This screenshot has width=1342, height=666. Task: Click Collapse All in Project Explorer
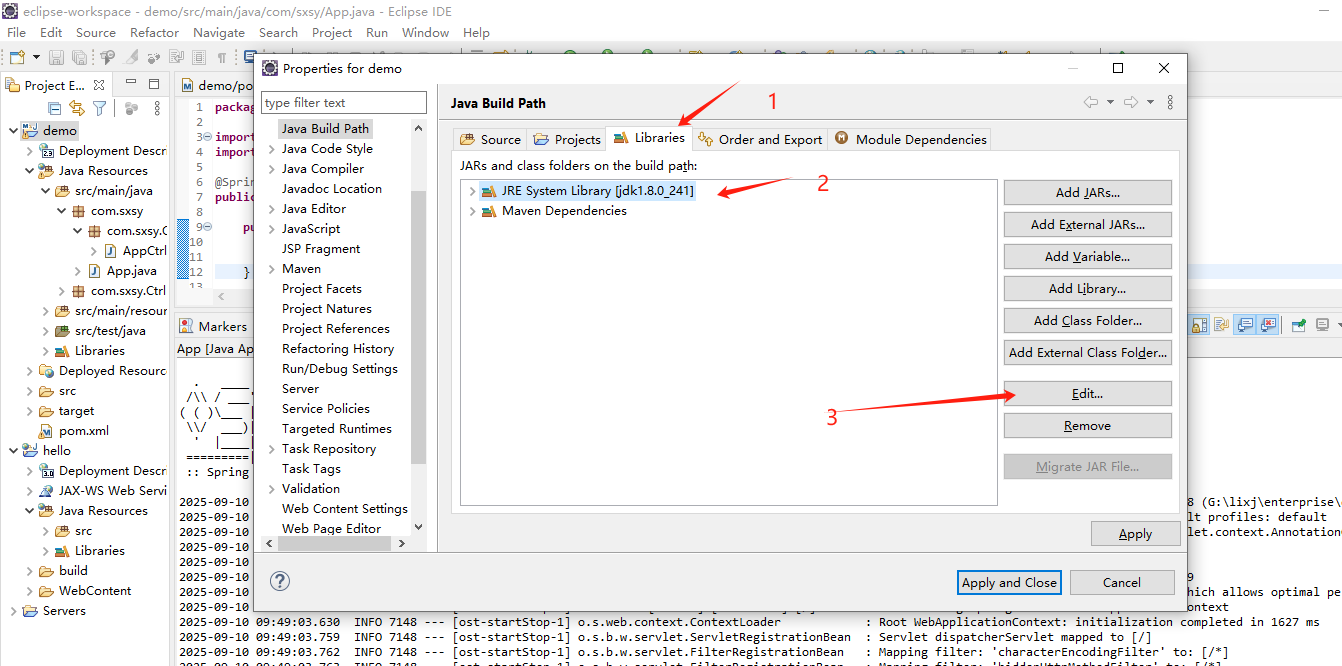click(x=54, y=108)
